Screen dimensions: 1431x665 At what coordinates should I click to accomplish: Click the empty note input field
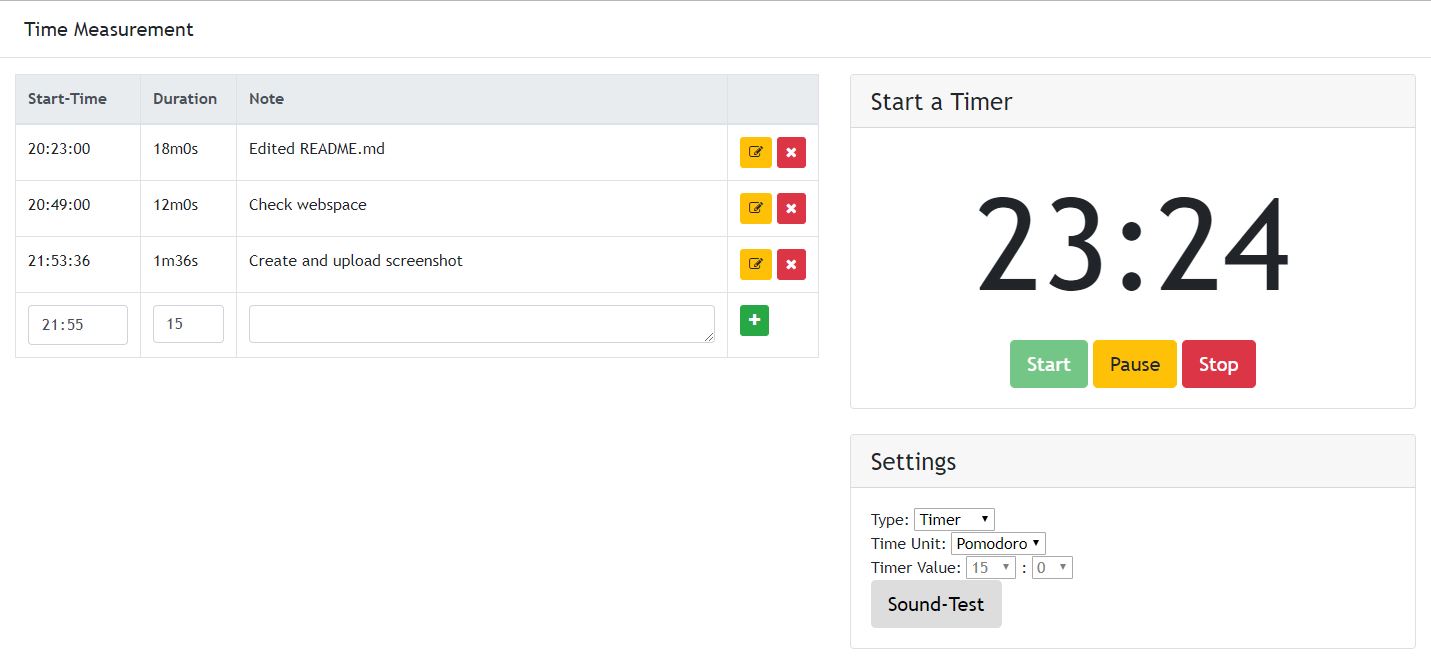[481, 320]
